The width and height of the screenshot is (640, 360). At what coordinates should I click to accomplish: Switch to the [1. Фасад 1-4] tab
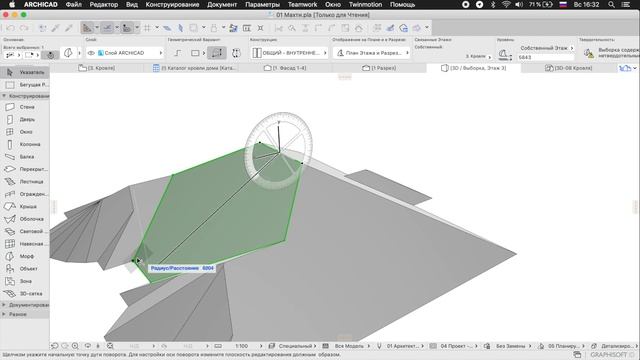(x=285, y=68)
